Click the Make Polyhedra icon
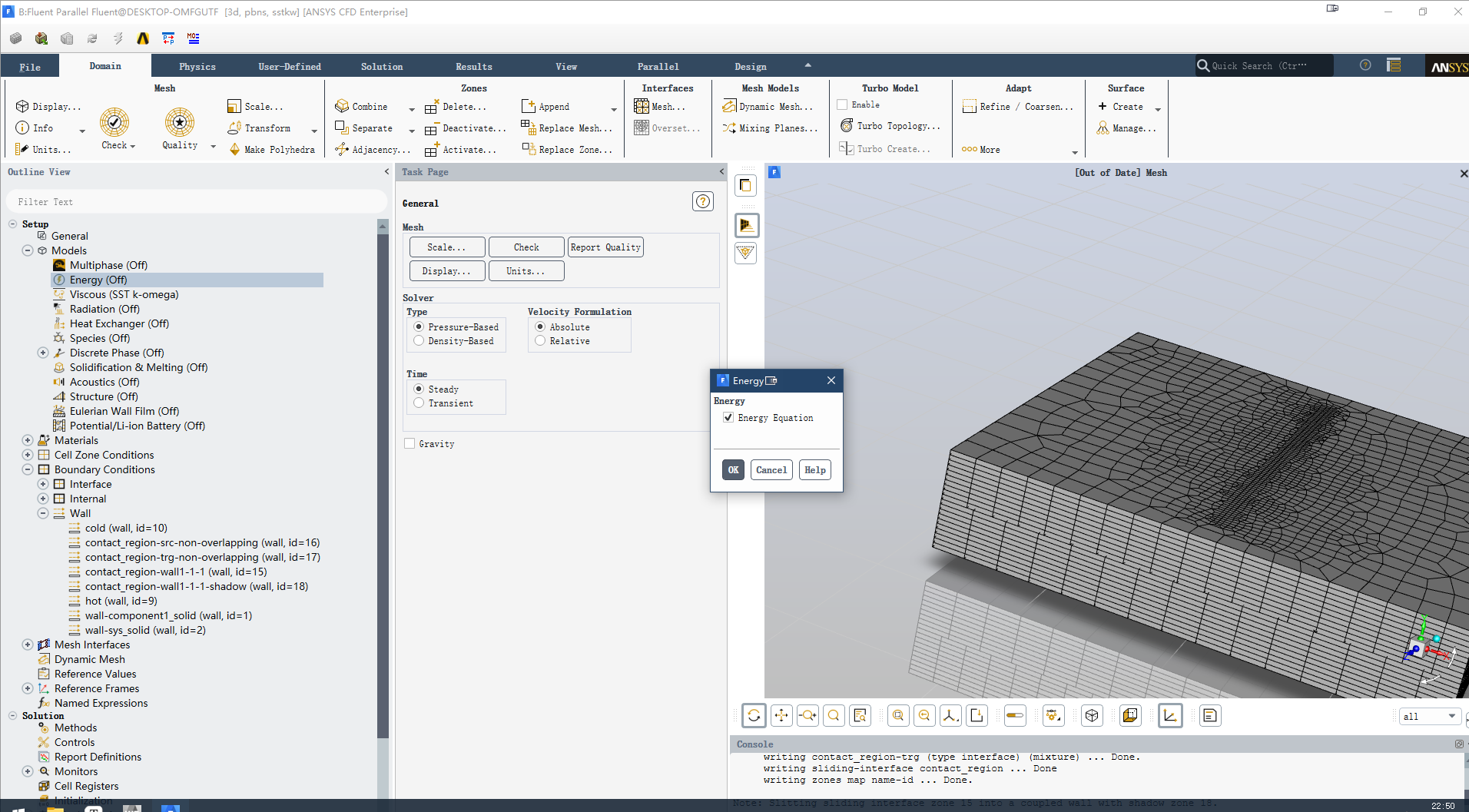Viewport: 1469px width, 812px height. (235, 150)
